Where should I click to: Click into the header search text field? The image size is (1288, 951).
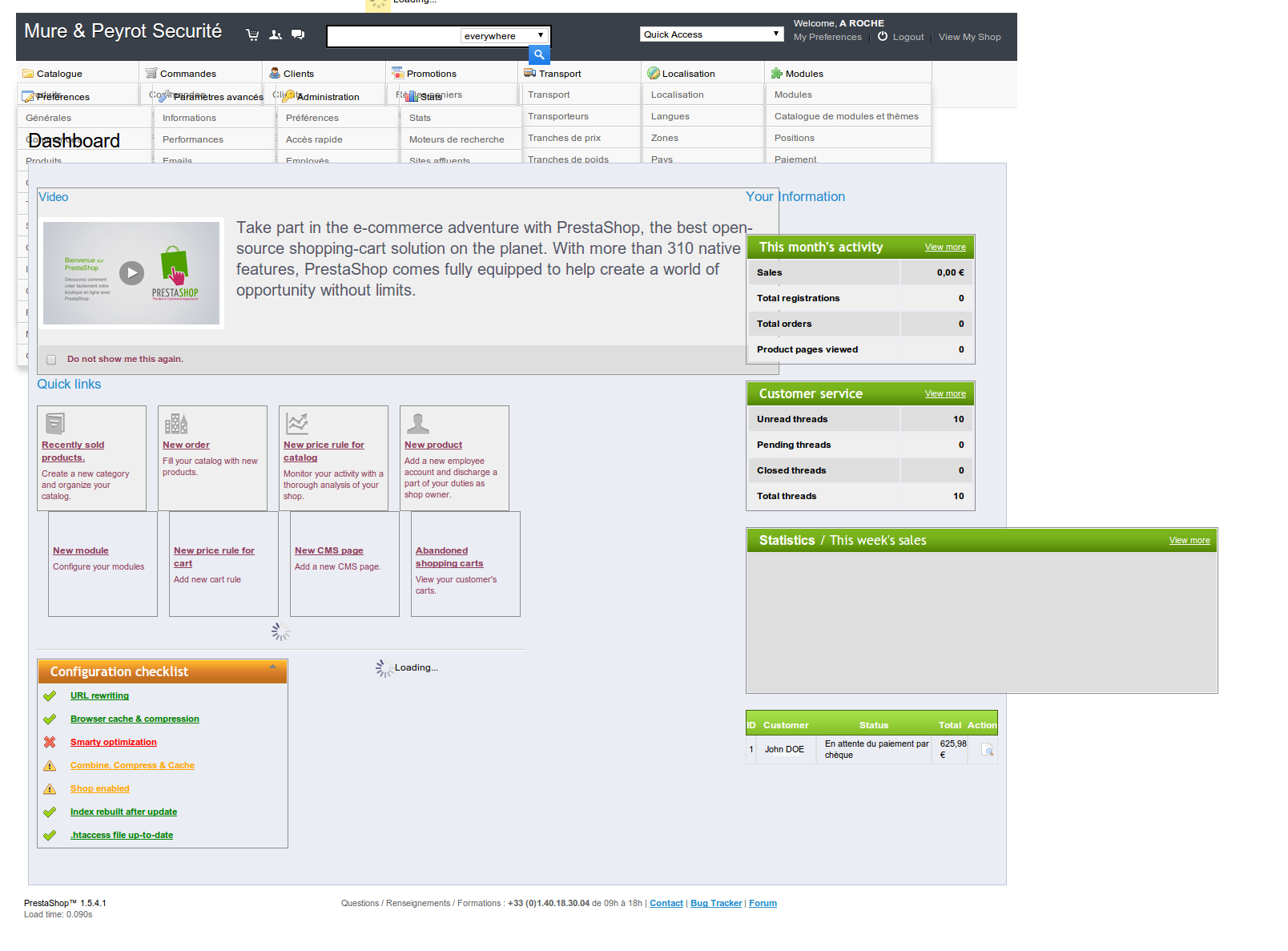[x=394, y=36]
